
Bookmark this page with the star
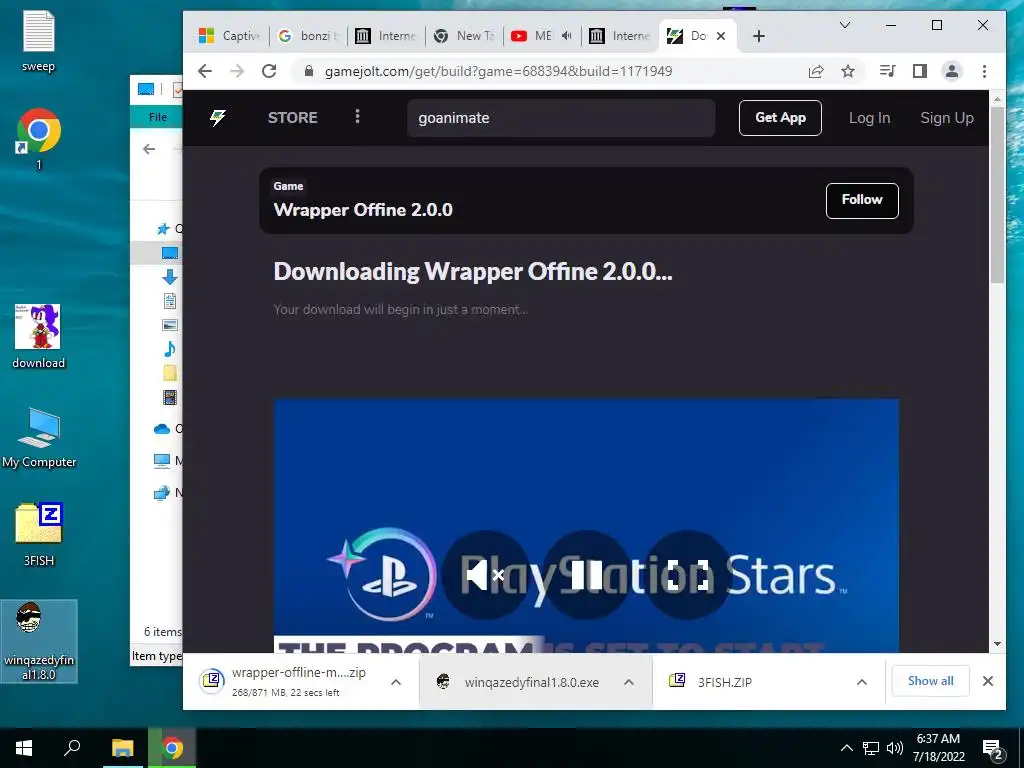click(848, 71)
